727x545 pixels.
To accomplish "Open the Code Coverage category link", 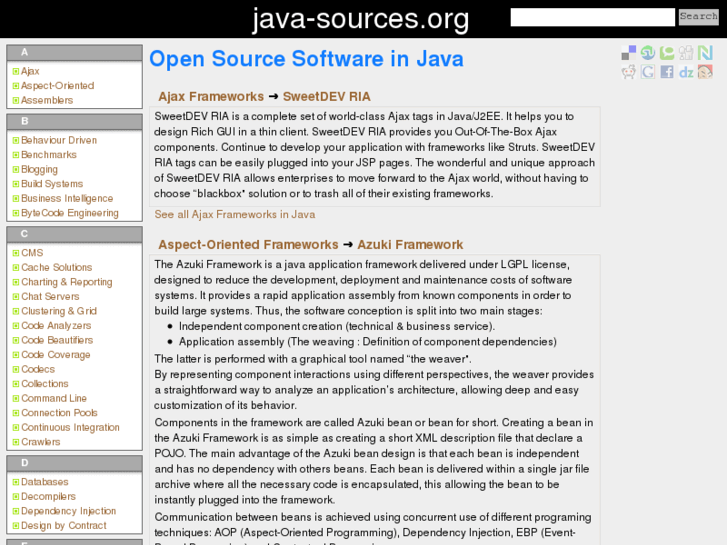I will (56, 354).
